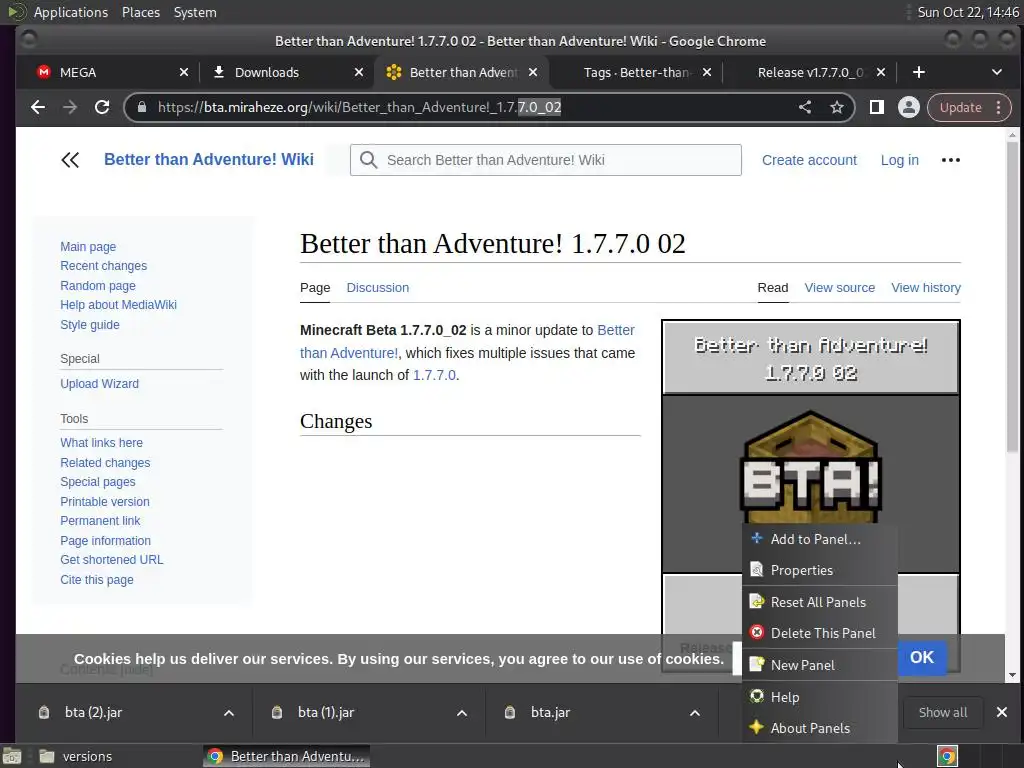
Task: Collapse wiki sidebar with double-chevron icon
Action: (x=70, y=160)
